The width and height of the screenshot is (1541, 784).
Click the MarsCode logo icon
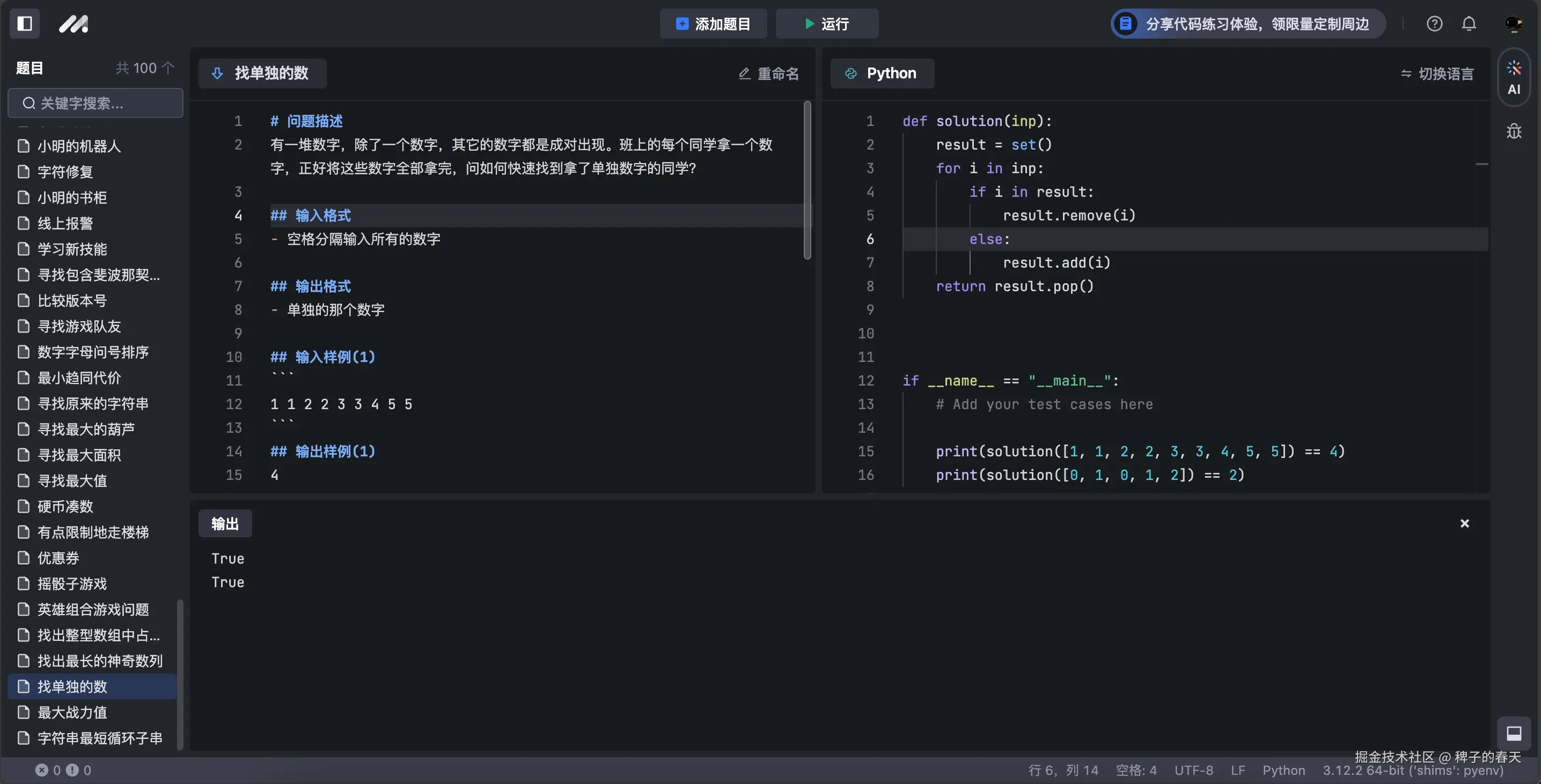coord(74,24)
